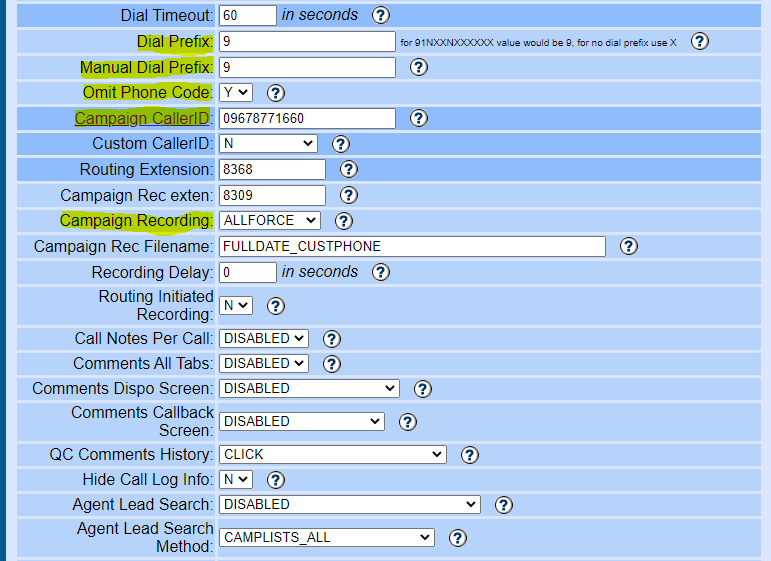Expand Routing Initiated Recording dropdown
This screenshot has height=561, width=771.
point(236,305)
